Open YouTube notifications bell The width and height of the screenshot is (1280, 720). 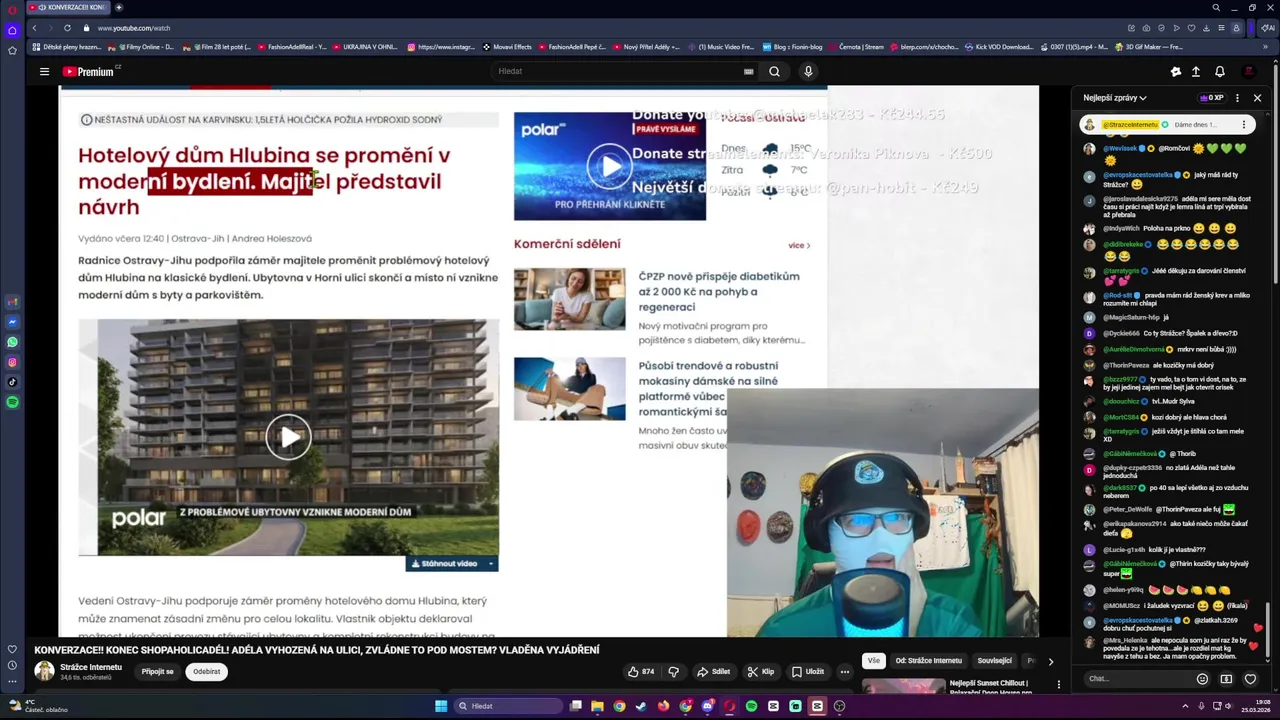1219,71
